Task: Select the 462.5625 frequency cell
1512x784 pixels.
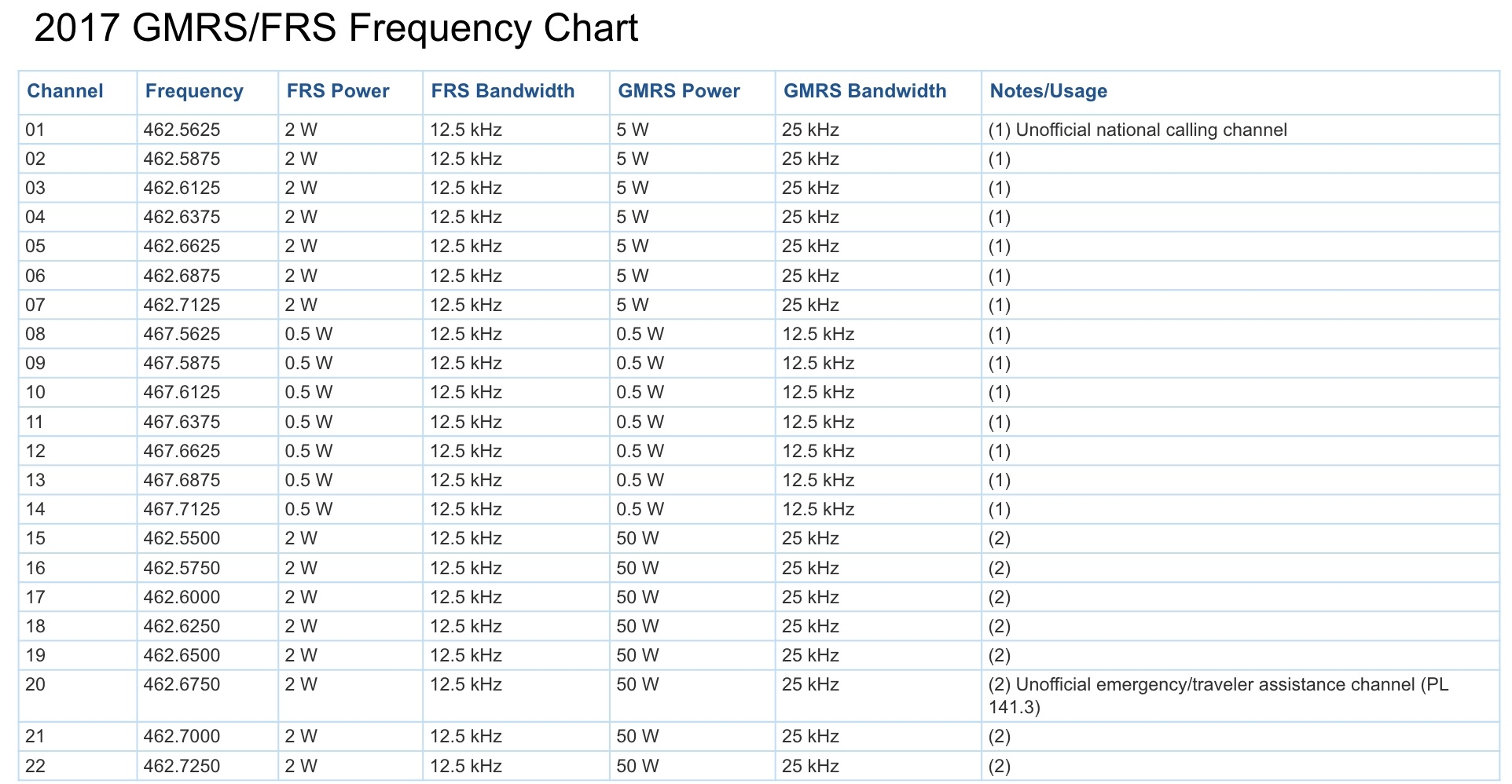Action: pyautogui.click(x=182, y=130)
